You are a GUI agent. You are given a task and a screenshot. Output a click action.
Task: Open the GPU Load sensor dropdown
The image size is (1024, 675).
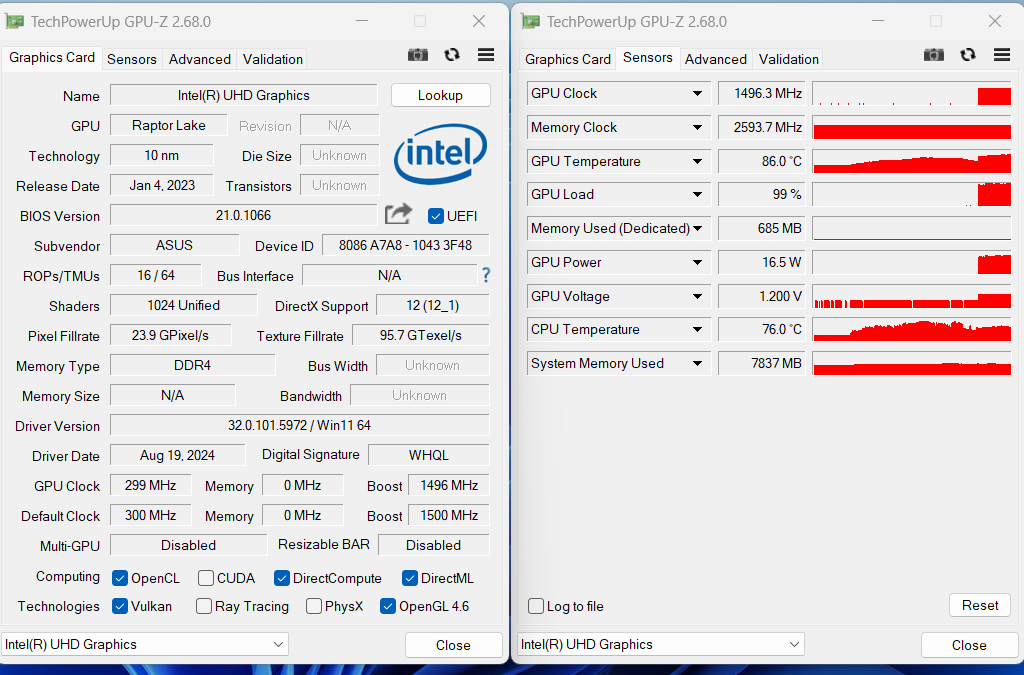(697, 195)
